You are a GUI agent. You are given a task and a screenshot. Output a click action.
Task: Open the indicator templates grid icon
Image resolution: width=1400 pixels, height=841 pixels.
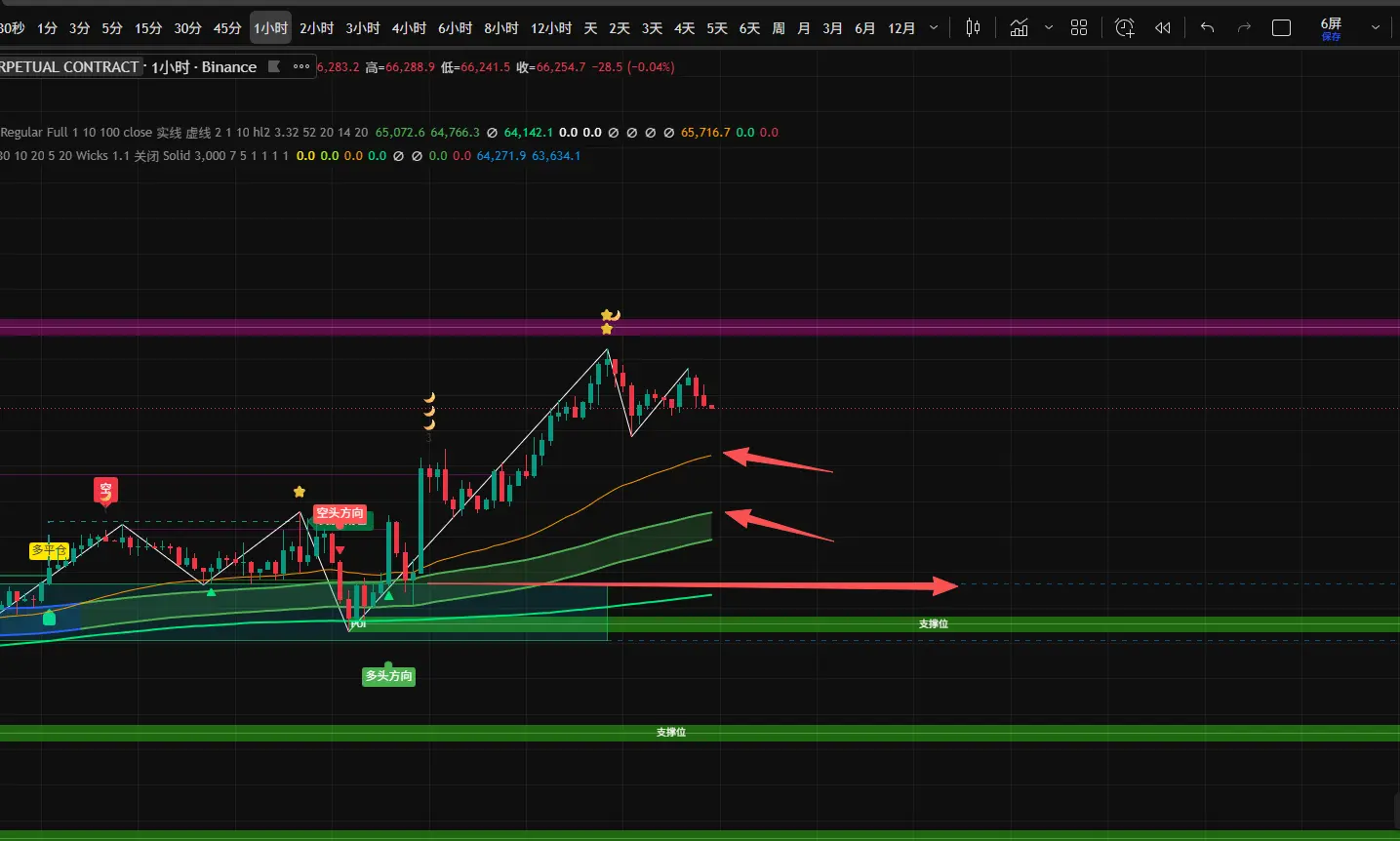click(x=1079, y=28)
